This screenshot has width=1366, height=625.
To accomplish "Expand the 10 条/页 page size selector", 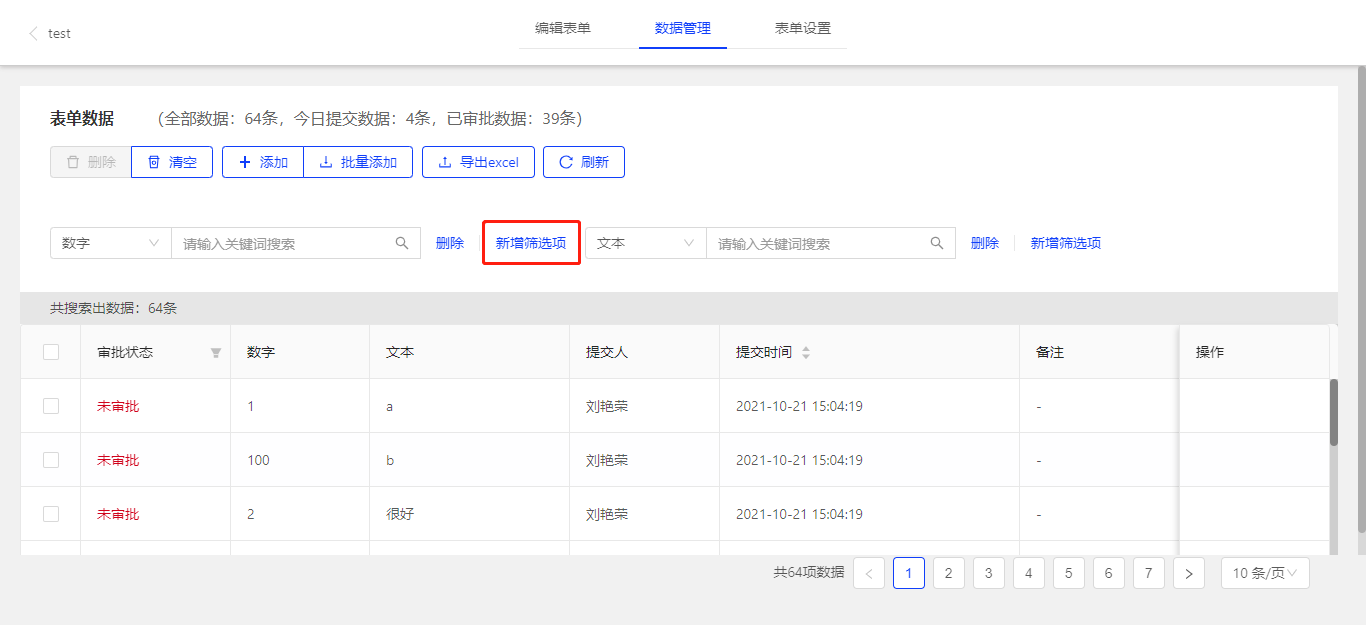I will pyautogui.click(x=1264, y=573).
